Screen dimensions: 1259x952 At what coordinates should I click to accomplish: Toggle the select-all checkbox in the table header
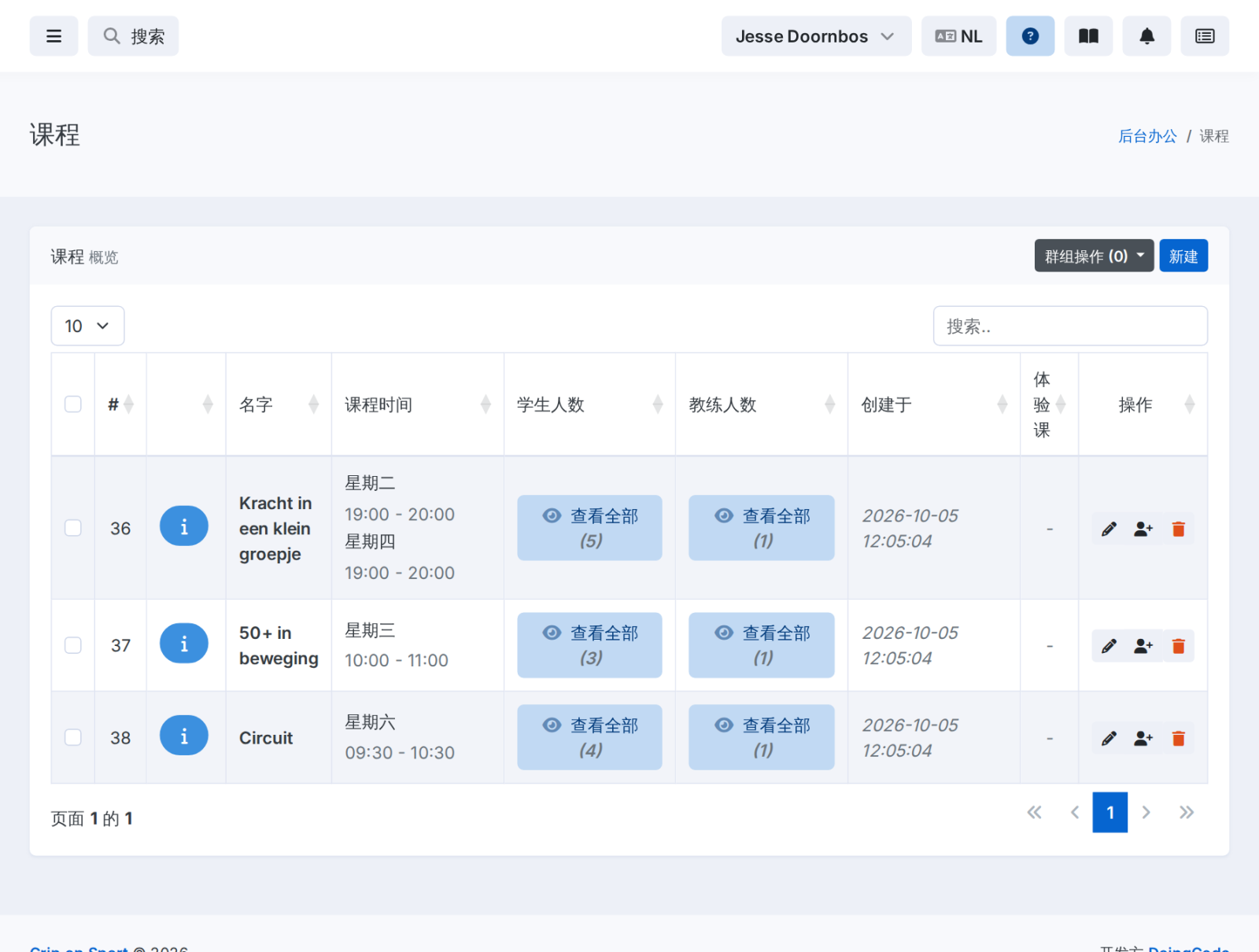point(73,404)
